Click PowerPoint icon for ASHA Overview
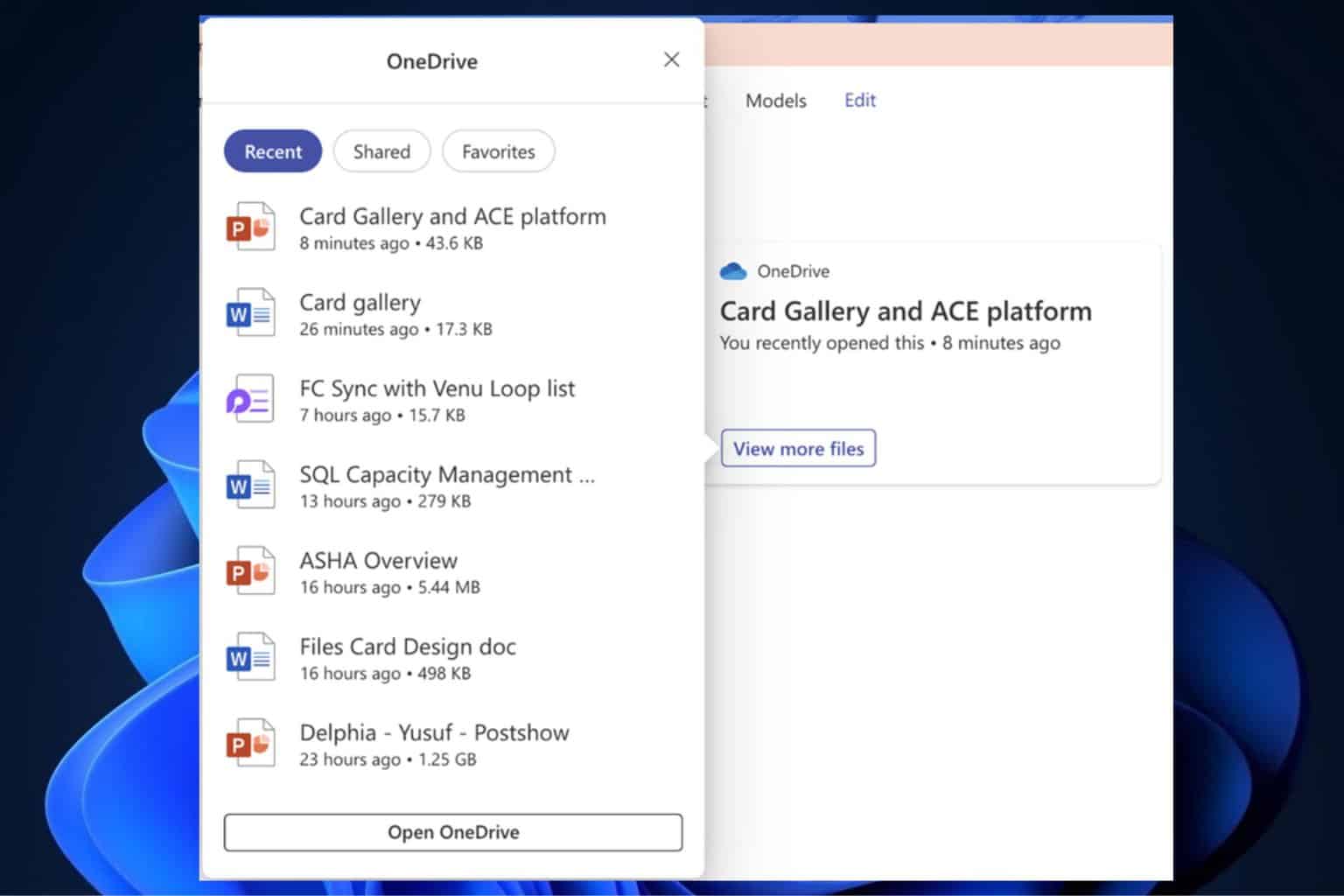1344x896 pixels. coord(250,570)
